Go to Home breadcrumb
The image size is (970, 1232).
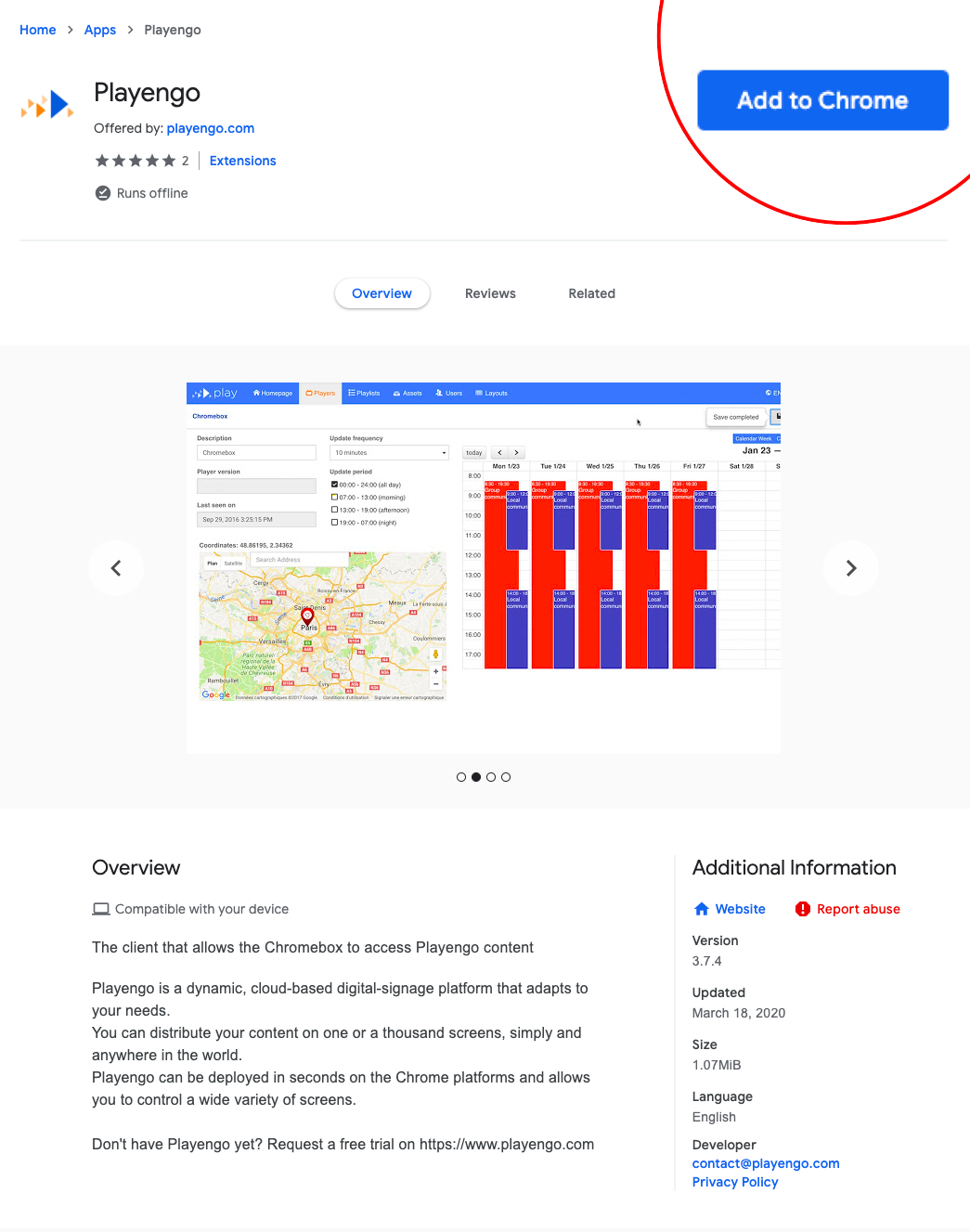click(38, 30)
